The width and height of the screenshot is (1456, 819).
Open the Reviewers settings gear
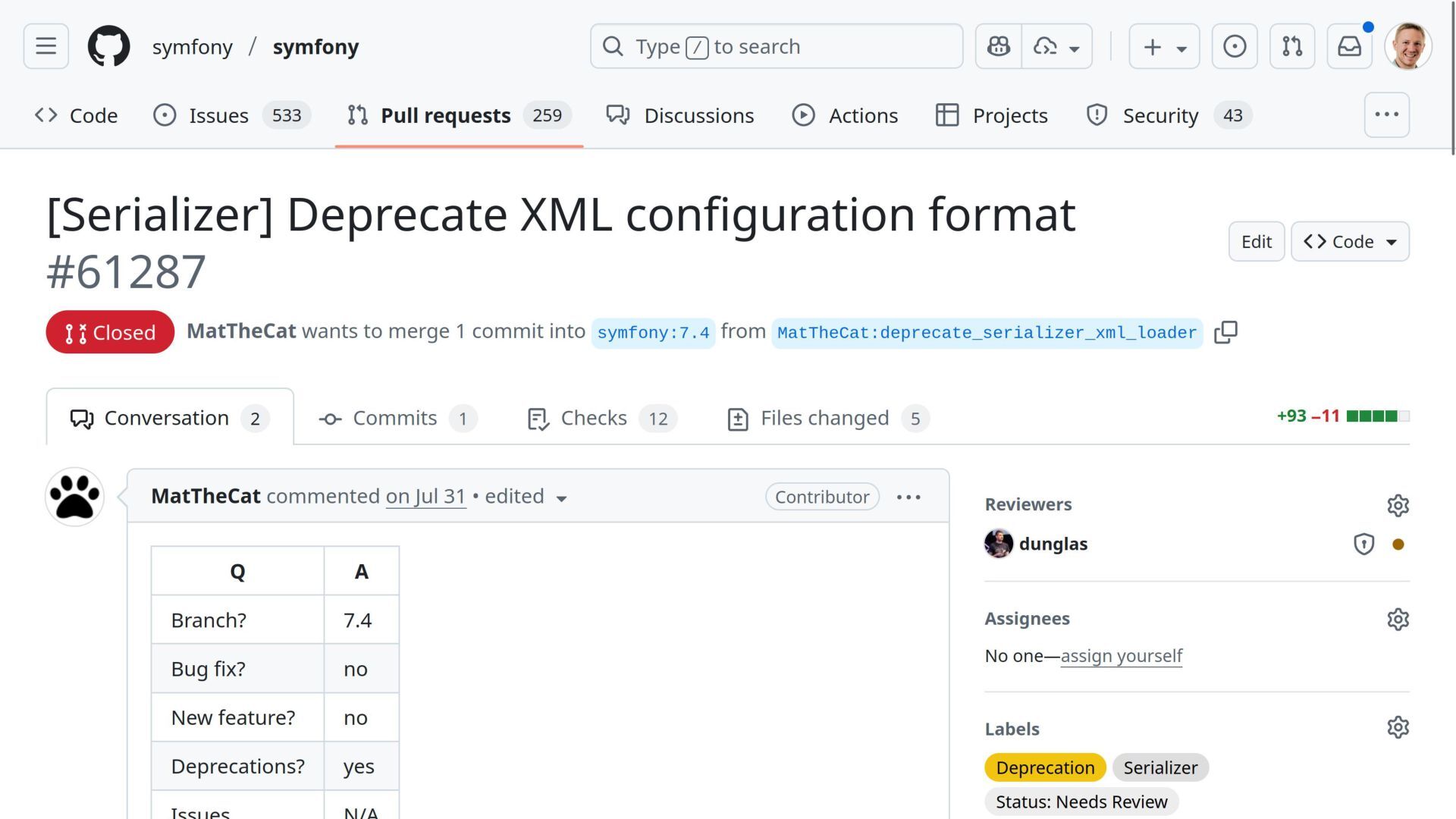1398,505
